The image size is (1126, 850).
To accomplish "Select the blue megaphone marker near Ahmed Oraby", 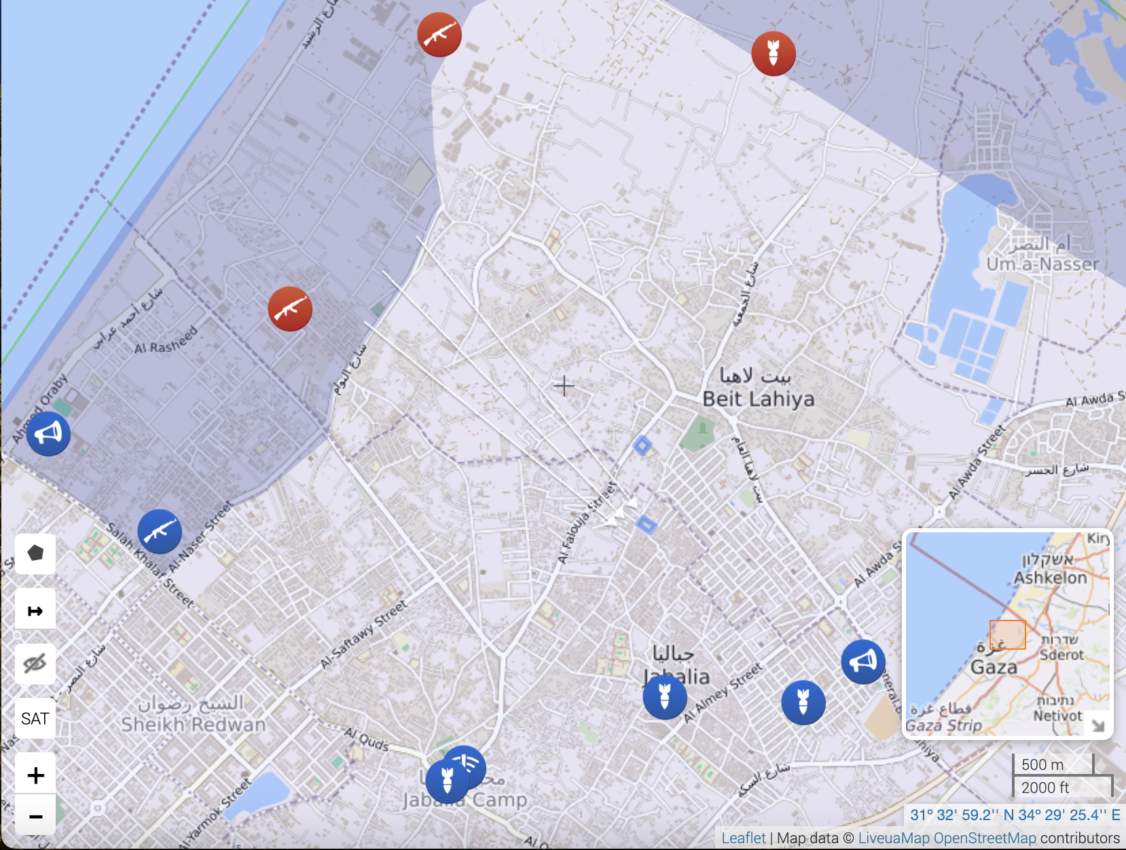I will click(x=48, y=434).
